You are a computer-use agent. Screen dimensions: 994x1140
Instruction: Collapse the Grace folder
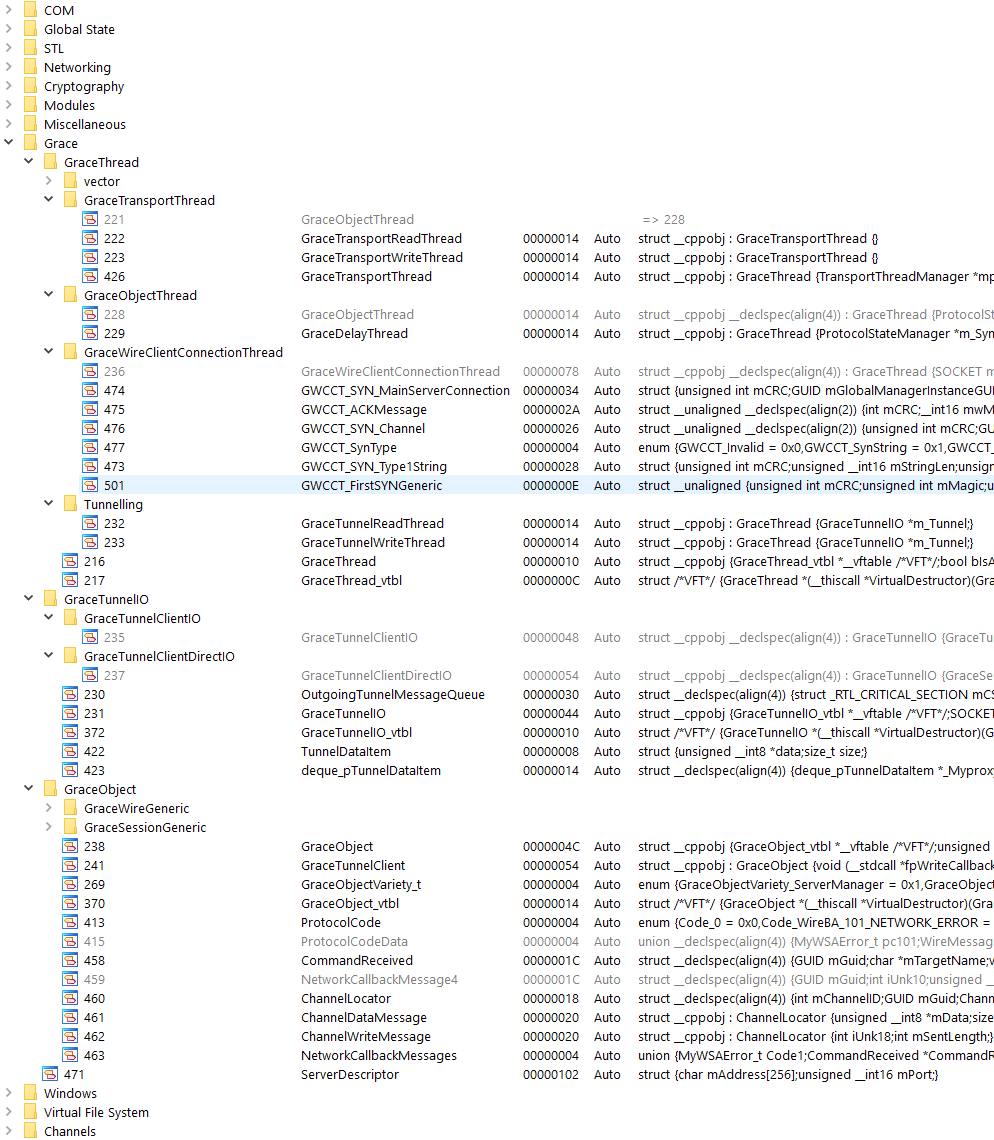tap(9, 142)
